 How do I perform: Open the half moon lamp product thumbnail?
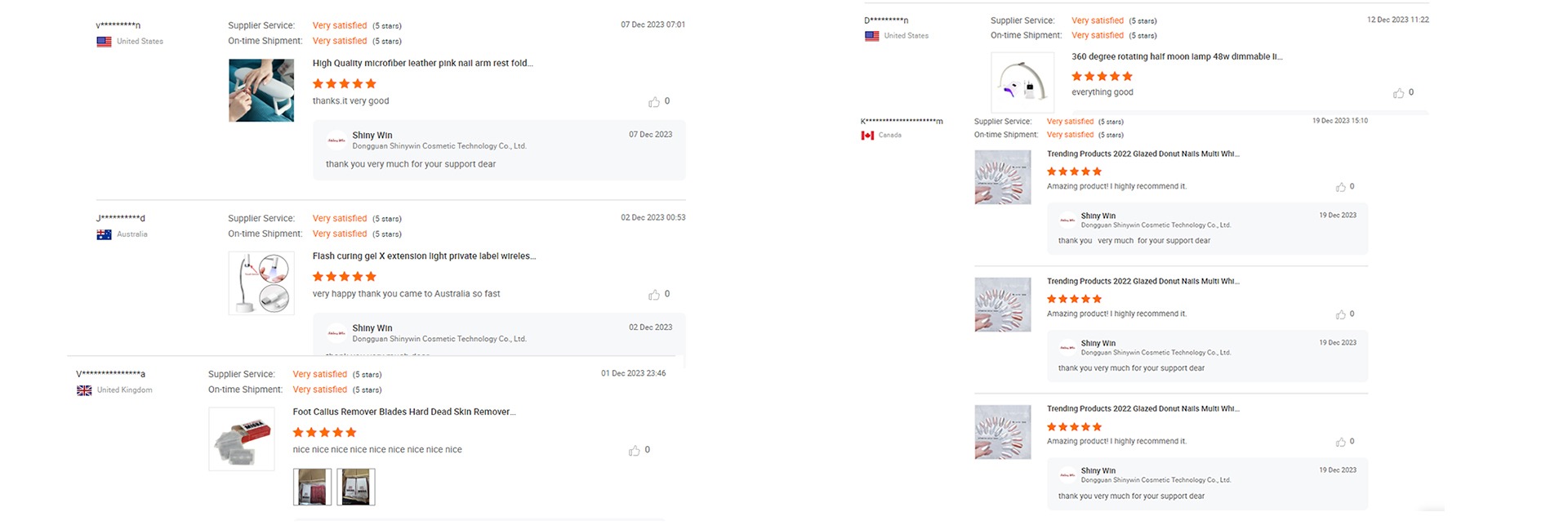point(1022,82)
